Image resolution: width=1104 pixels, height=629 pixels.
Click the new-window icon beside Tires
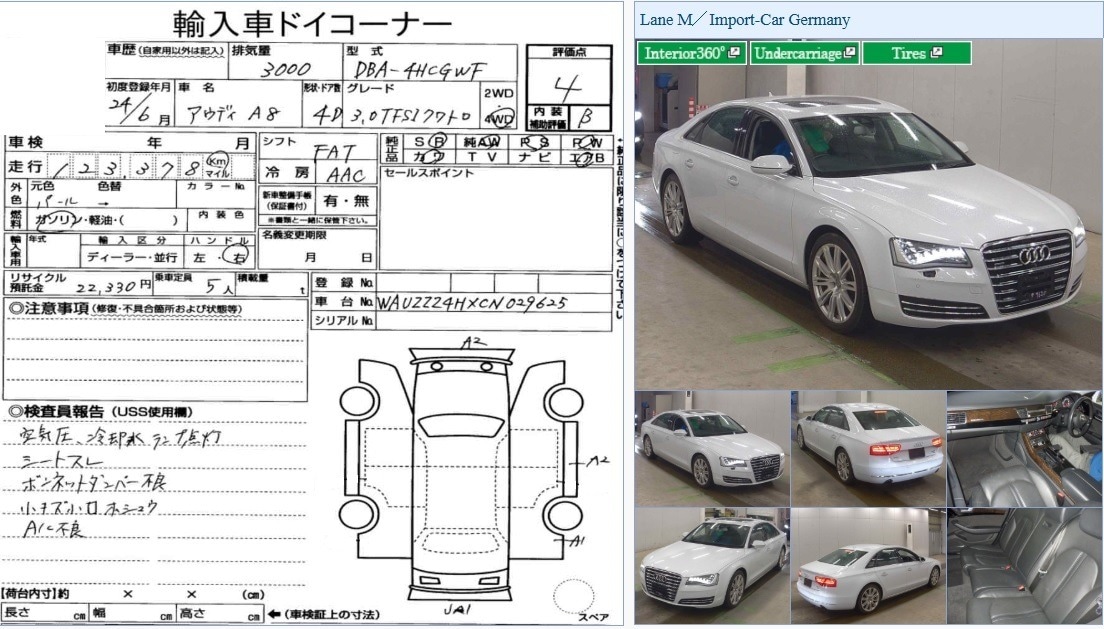pos(936,53)
